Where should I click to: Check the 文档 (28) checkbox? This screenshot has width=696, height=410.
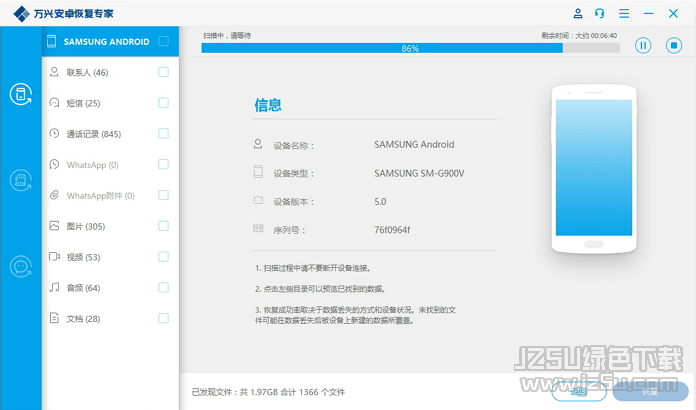163,318
